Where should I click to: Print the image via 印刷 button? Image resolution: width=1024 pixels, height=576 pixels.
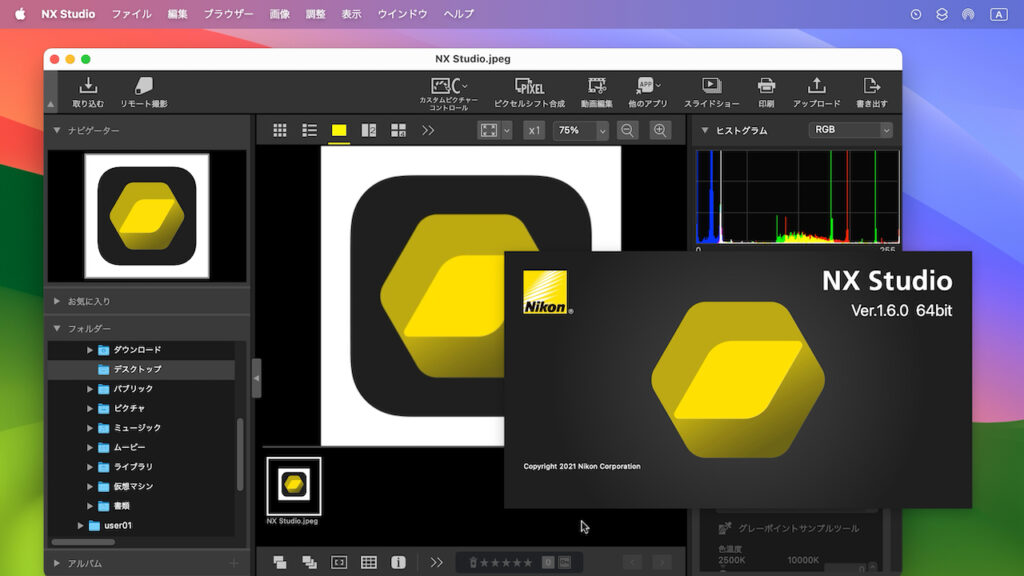[766, 88]
